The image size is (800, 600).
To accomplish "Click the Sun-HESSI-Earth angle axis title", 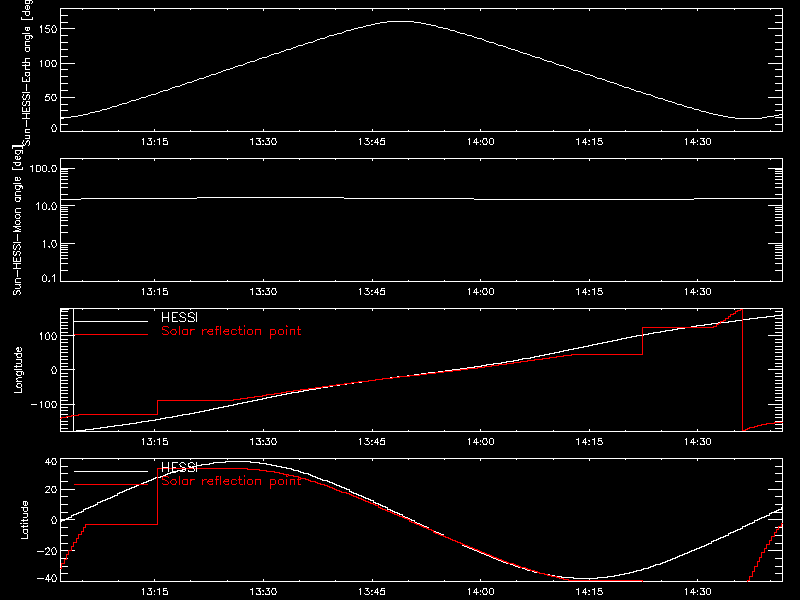I will pyautogui.click(x=27, y=73).
